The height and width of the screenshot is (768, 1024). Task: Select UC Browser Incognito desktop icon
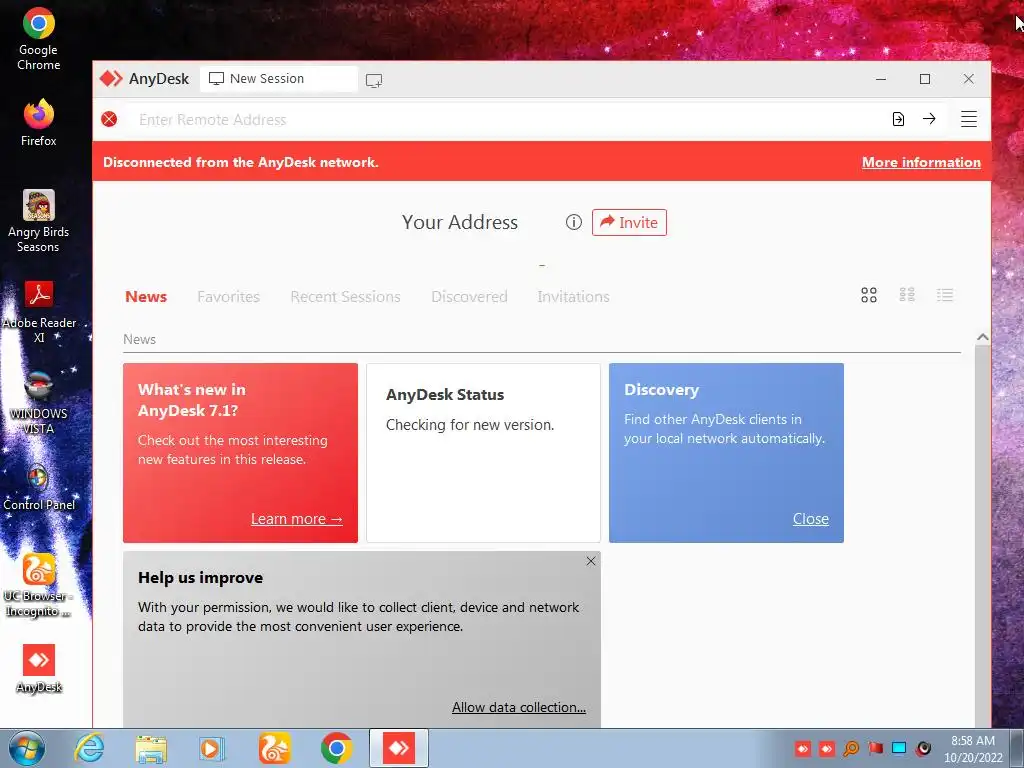[x=39, y=585]
